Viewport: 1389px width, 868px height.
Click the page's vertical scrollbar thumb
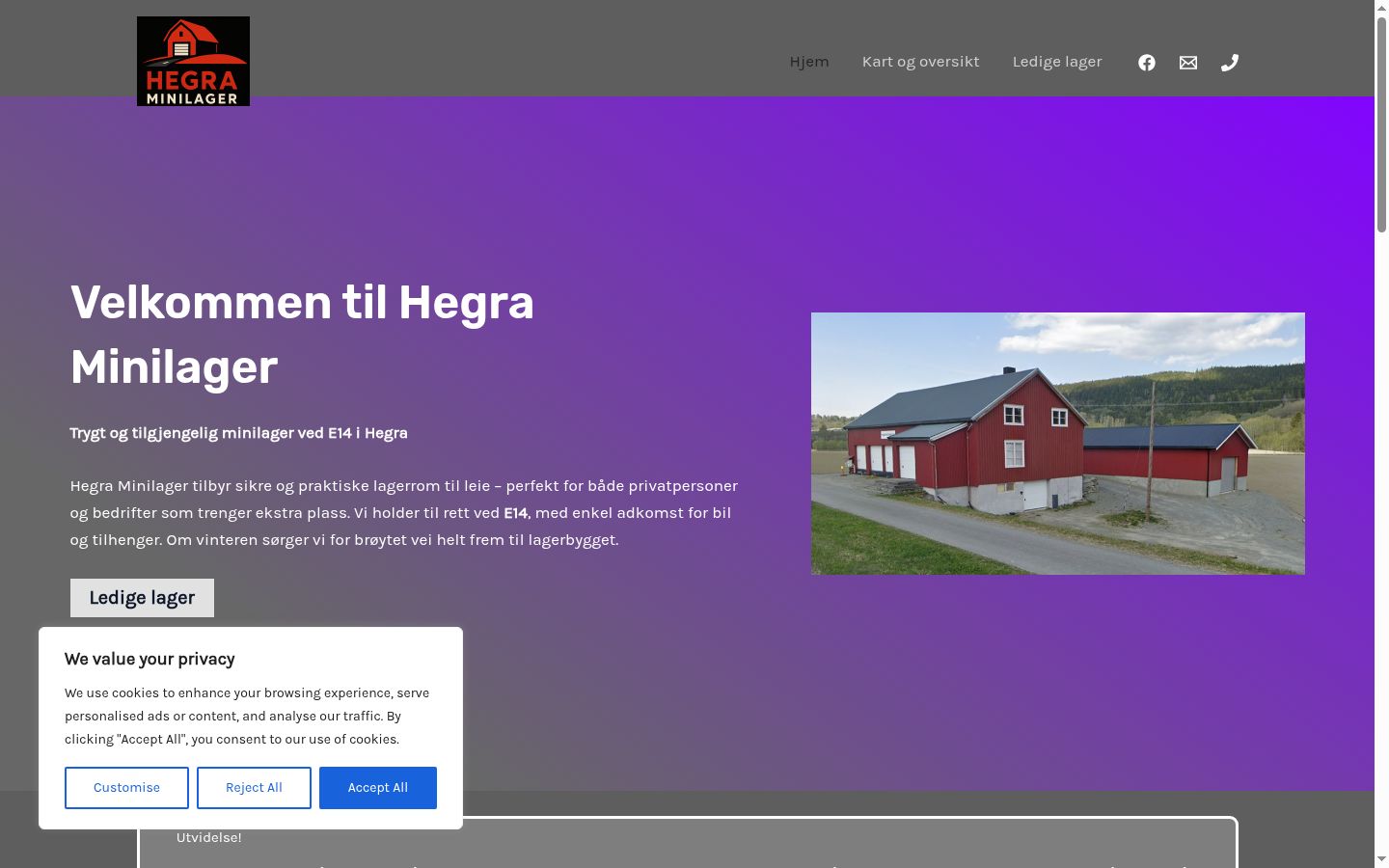point(1381,123)
